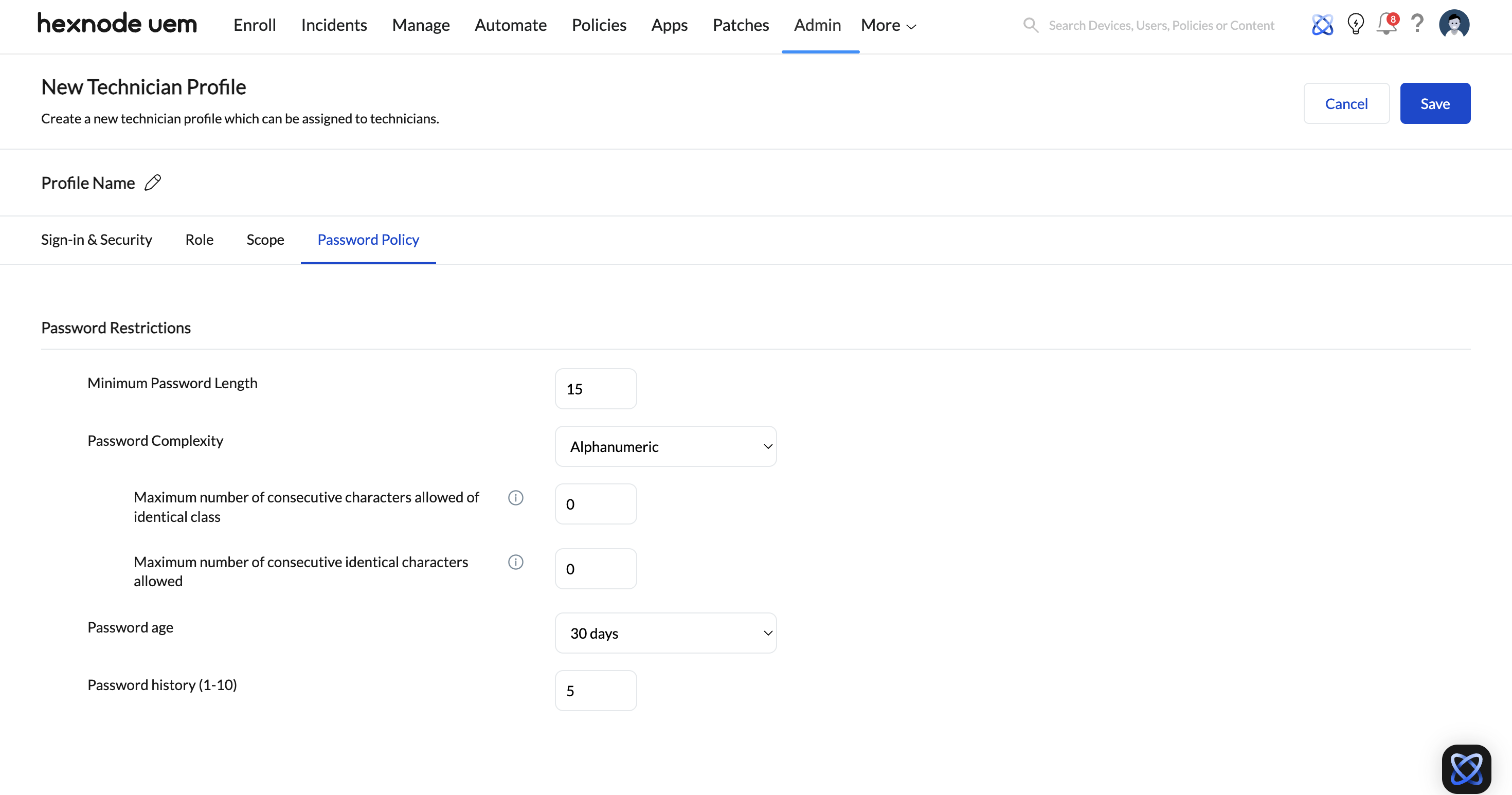Open the Hexnode Genie icon in header
The height and width of the screenshot is (795, 1512).
1322,25
